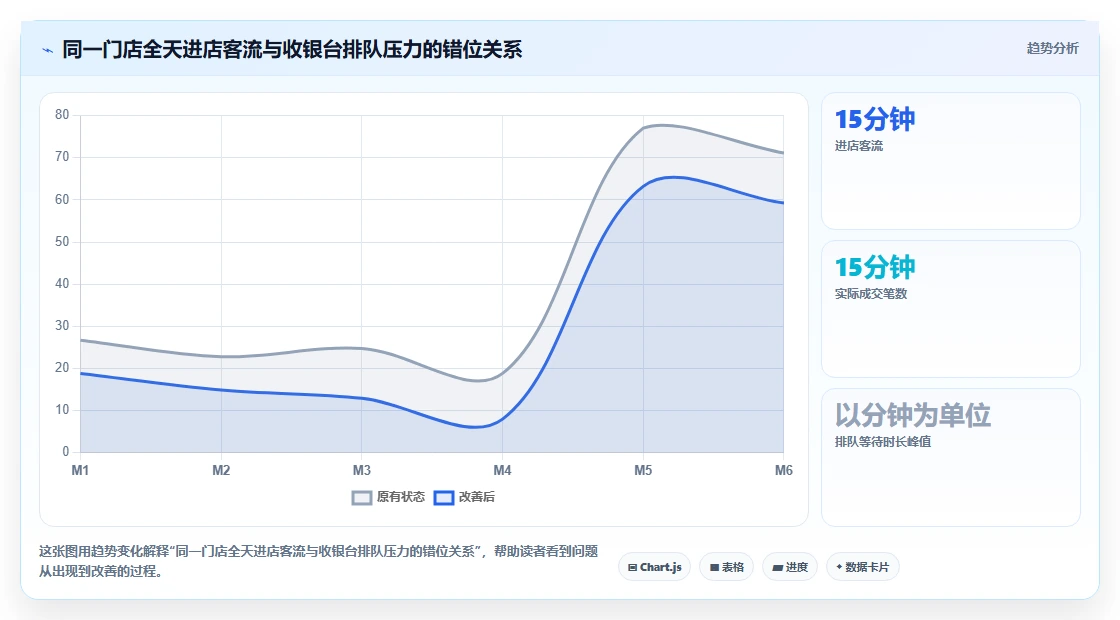Click the 80 value on y-axis
This screenshot has width=1120, height=620.
coord(62,114)
